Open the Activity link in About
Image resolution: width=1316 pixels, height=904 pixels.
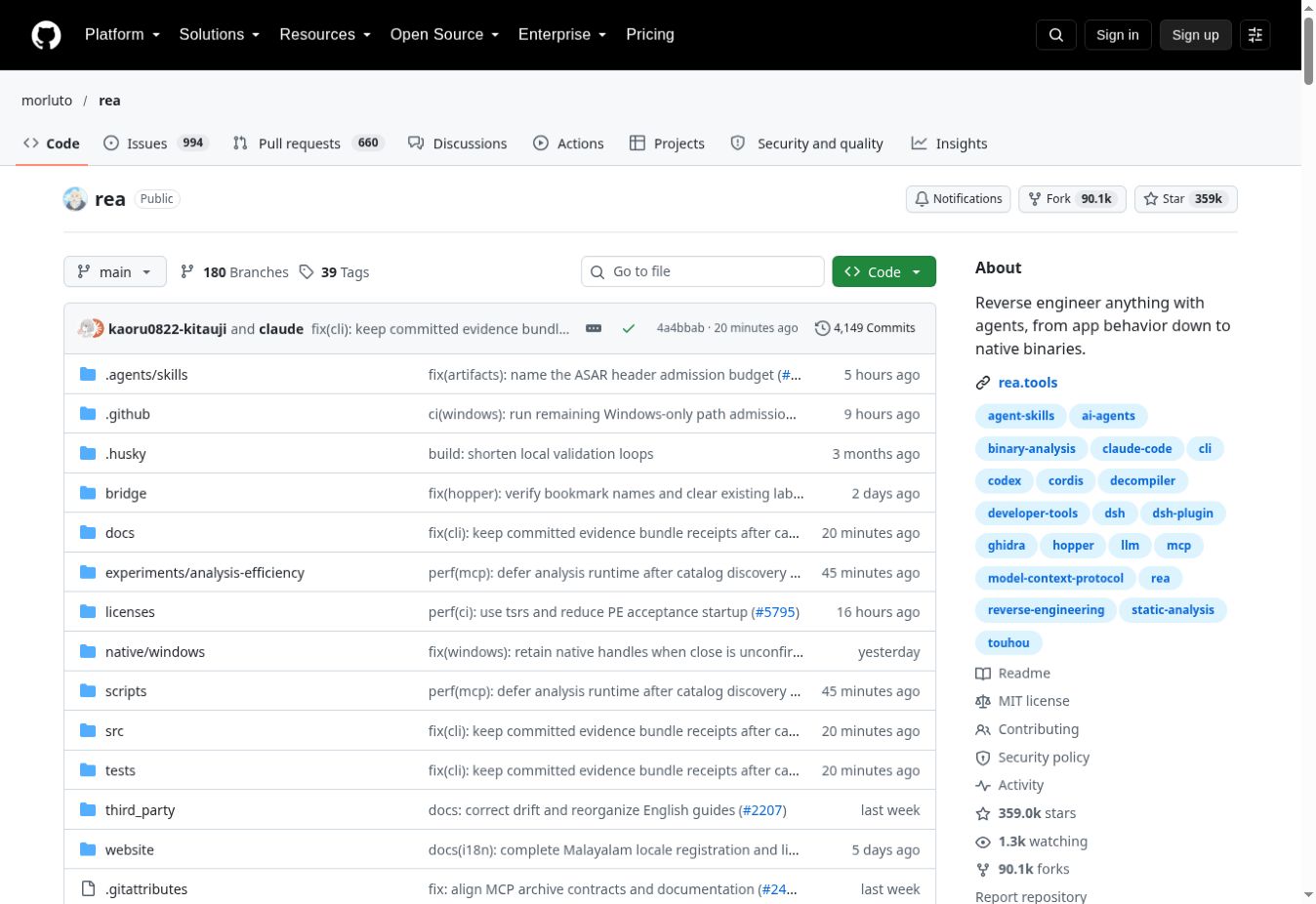1009,786
